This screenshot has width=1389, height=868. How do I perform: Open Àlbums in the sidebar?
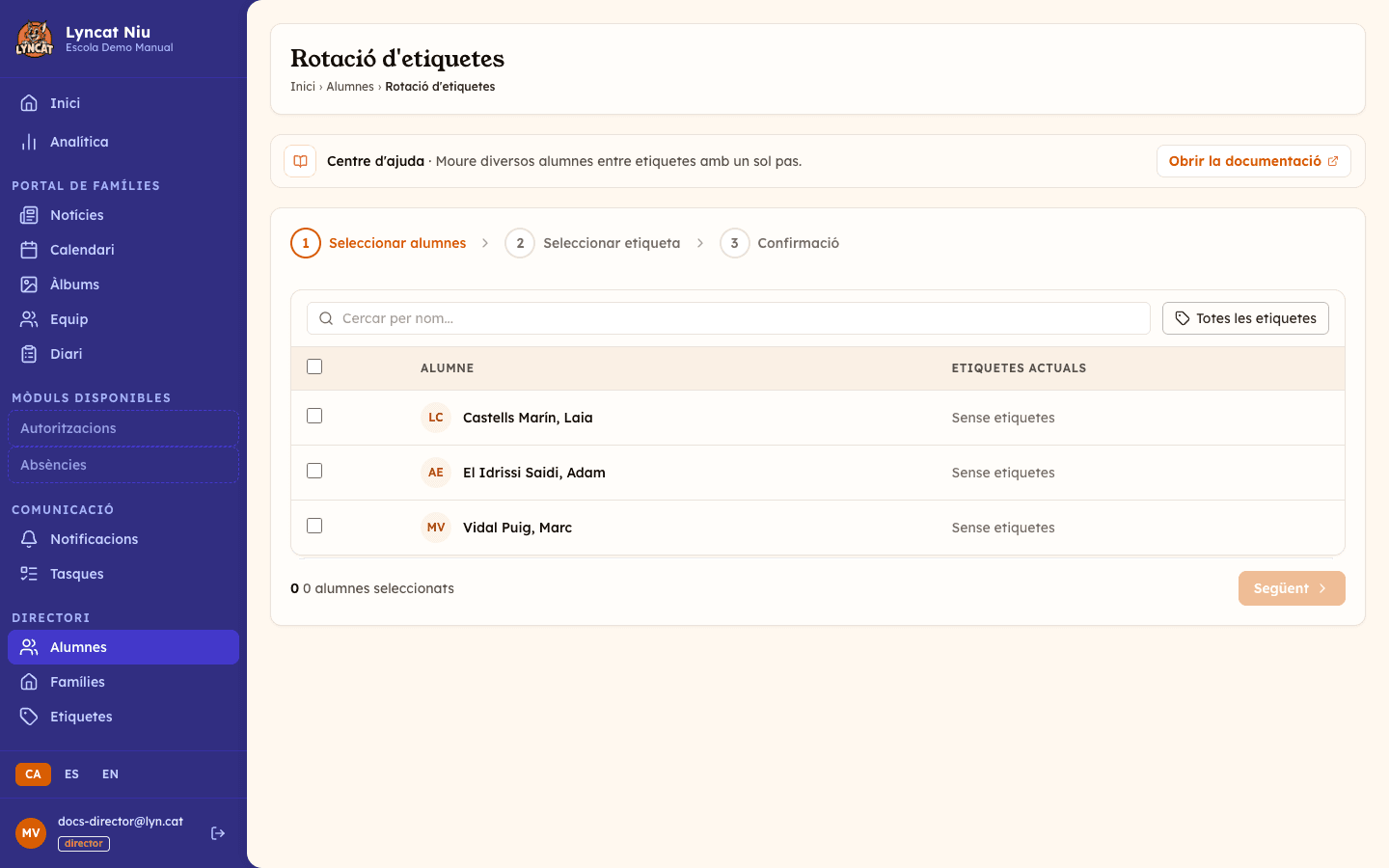click(123, 285)
